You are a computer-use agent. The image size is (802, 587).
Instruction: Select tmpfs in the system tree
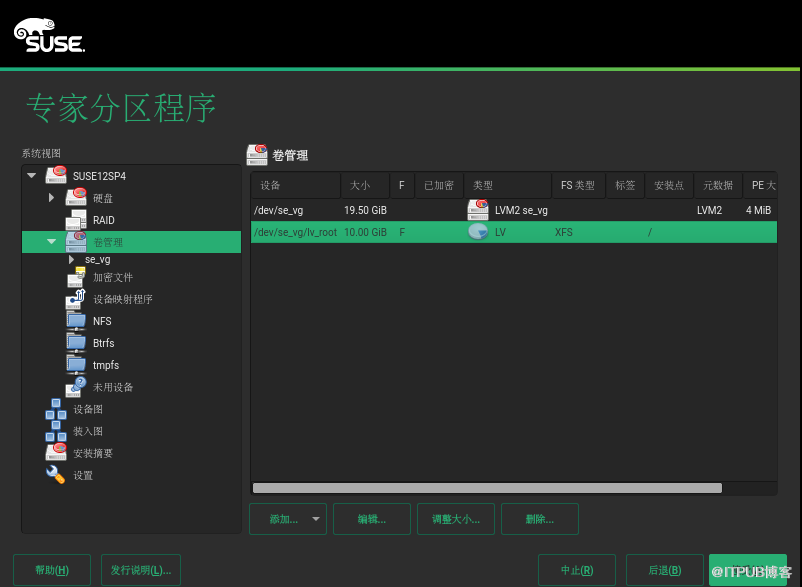click(106, 365)
